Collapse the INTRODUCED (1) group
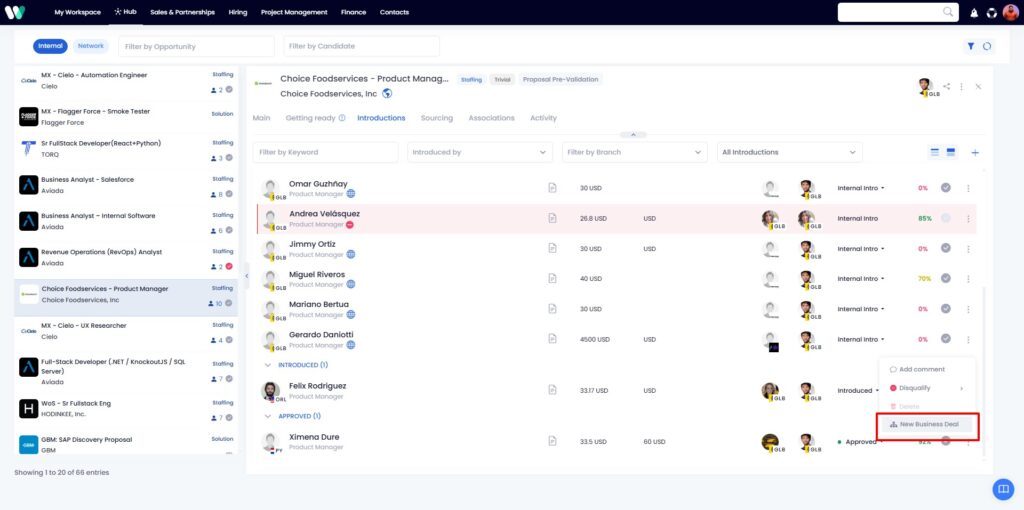Image resolution: width=1024 pixels, height=510 pixels. (267, 365)
